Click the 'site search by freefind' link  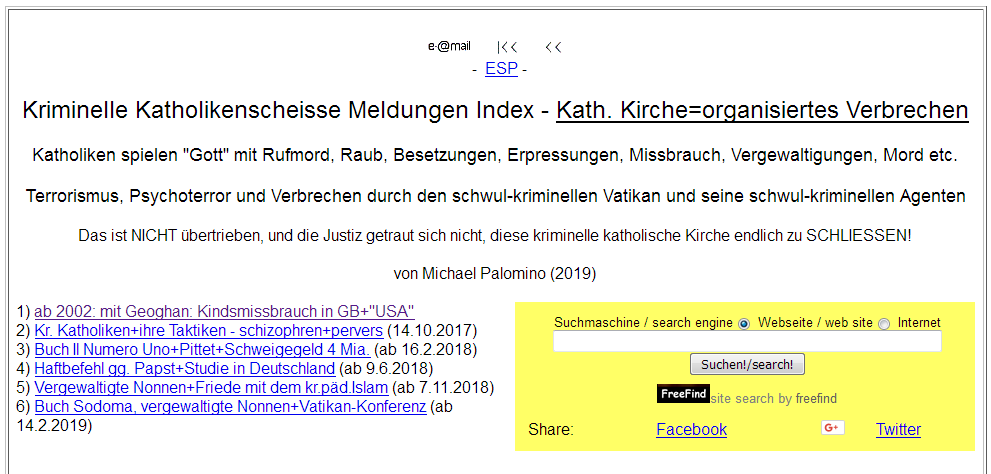pos(773,399)
